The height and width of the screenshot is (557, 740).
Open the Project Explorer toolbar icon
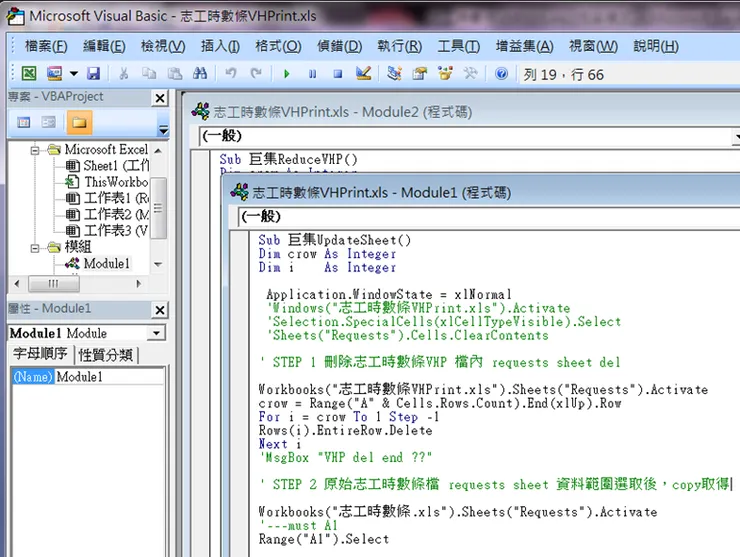click(394, 73)
